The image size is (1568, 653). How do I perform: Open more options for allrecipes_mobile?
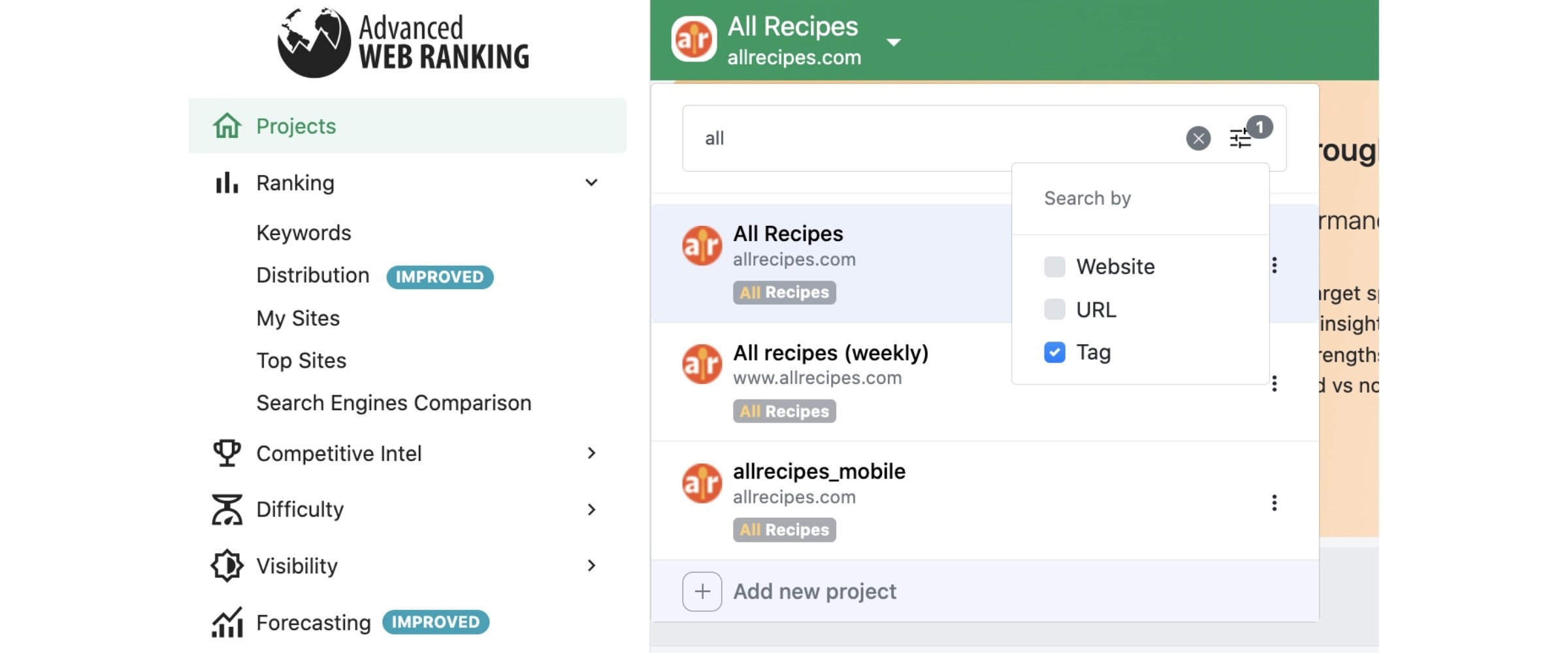1274,503
